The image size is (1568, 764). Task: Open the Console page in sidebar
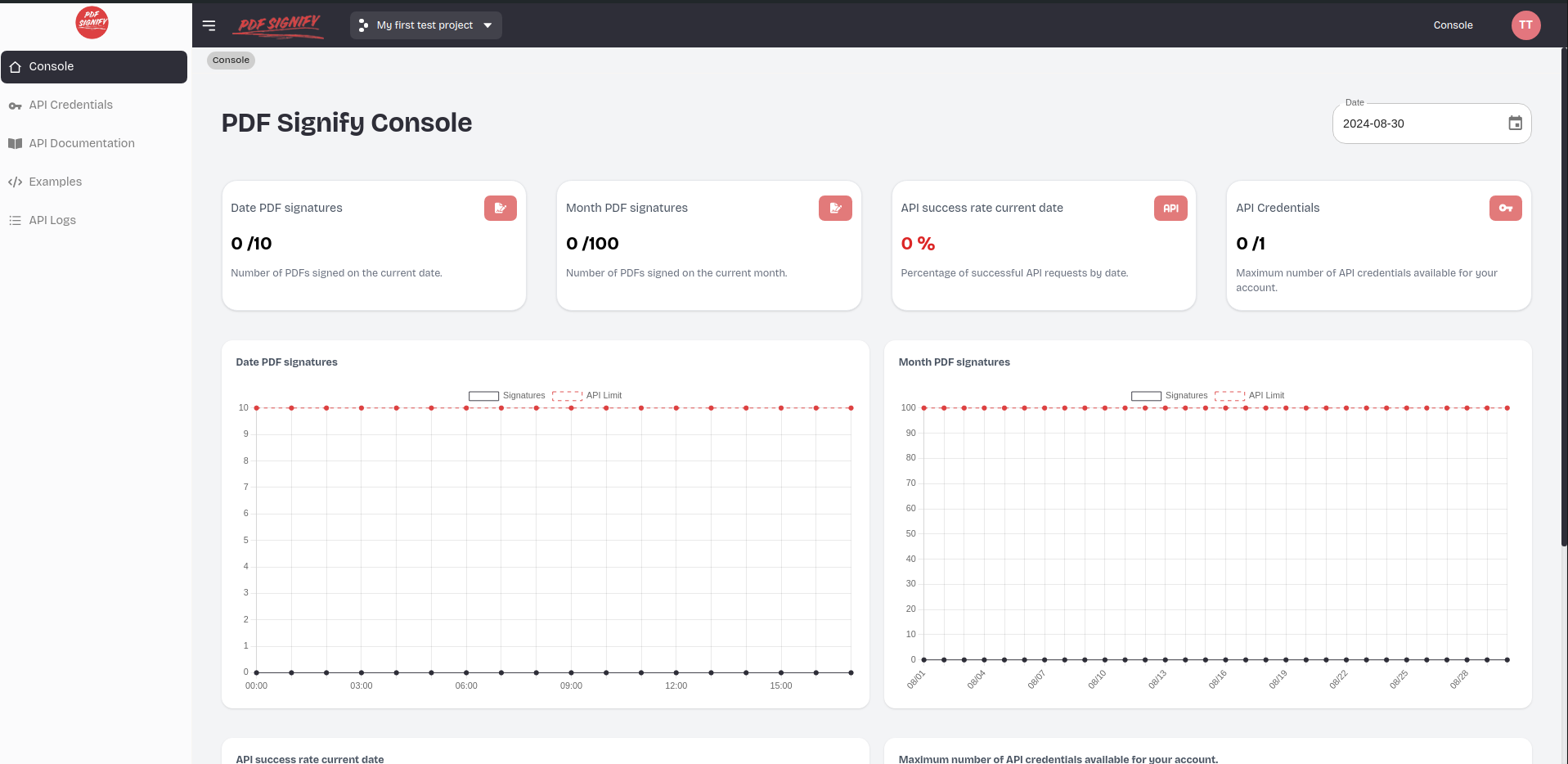click(x=94, y=67)
